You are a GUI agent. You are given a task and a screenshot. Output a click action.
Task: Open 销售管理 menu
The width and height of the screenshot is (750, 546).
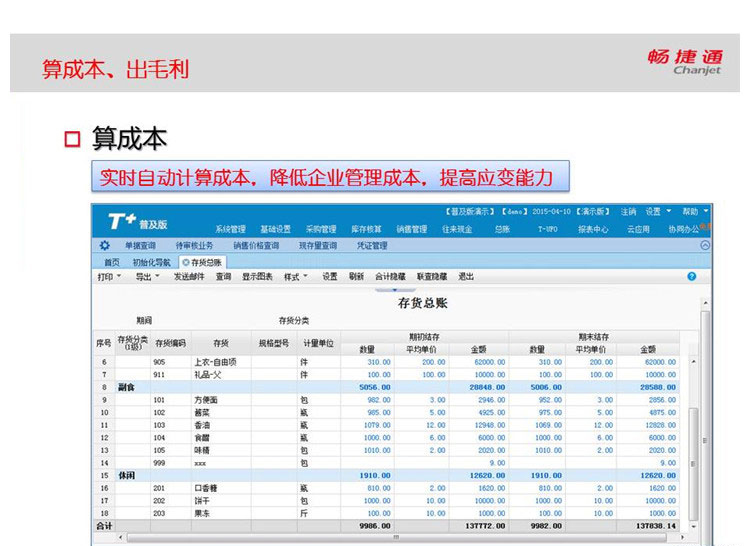(x=412, y=229)
